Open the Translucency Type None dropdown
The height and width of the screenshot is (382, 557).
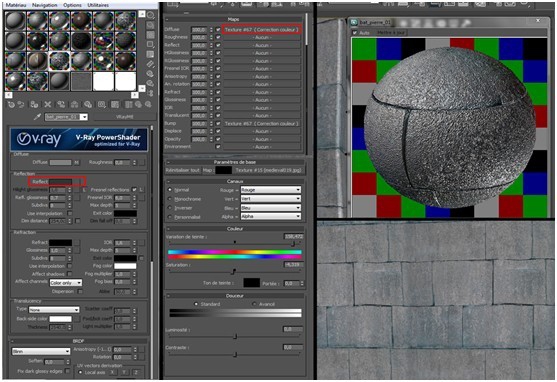click(54, 310)
